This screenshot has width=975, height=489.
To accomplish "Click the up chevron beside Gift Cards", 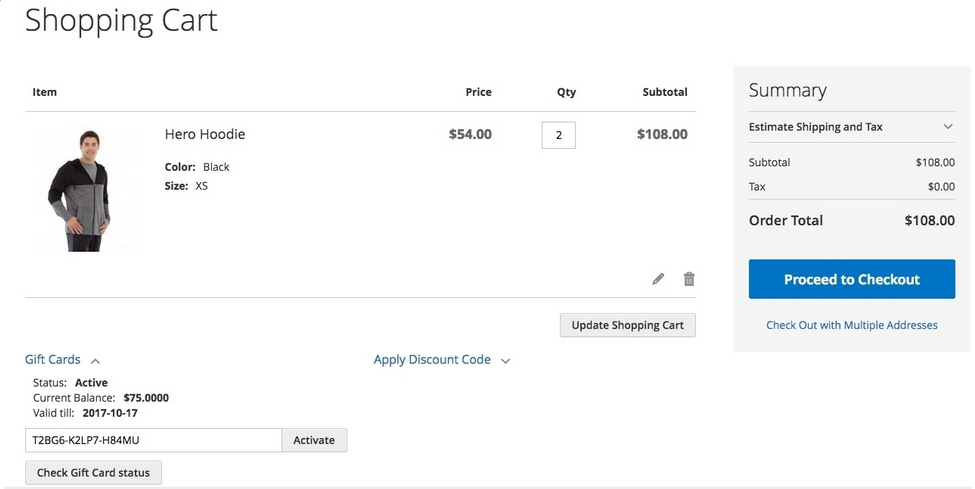I will pyautogui.click(x=95, y=361).
